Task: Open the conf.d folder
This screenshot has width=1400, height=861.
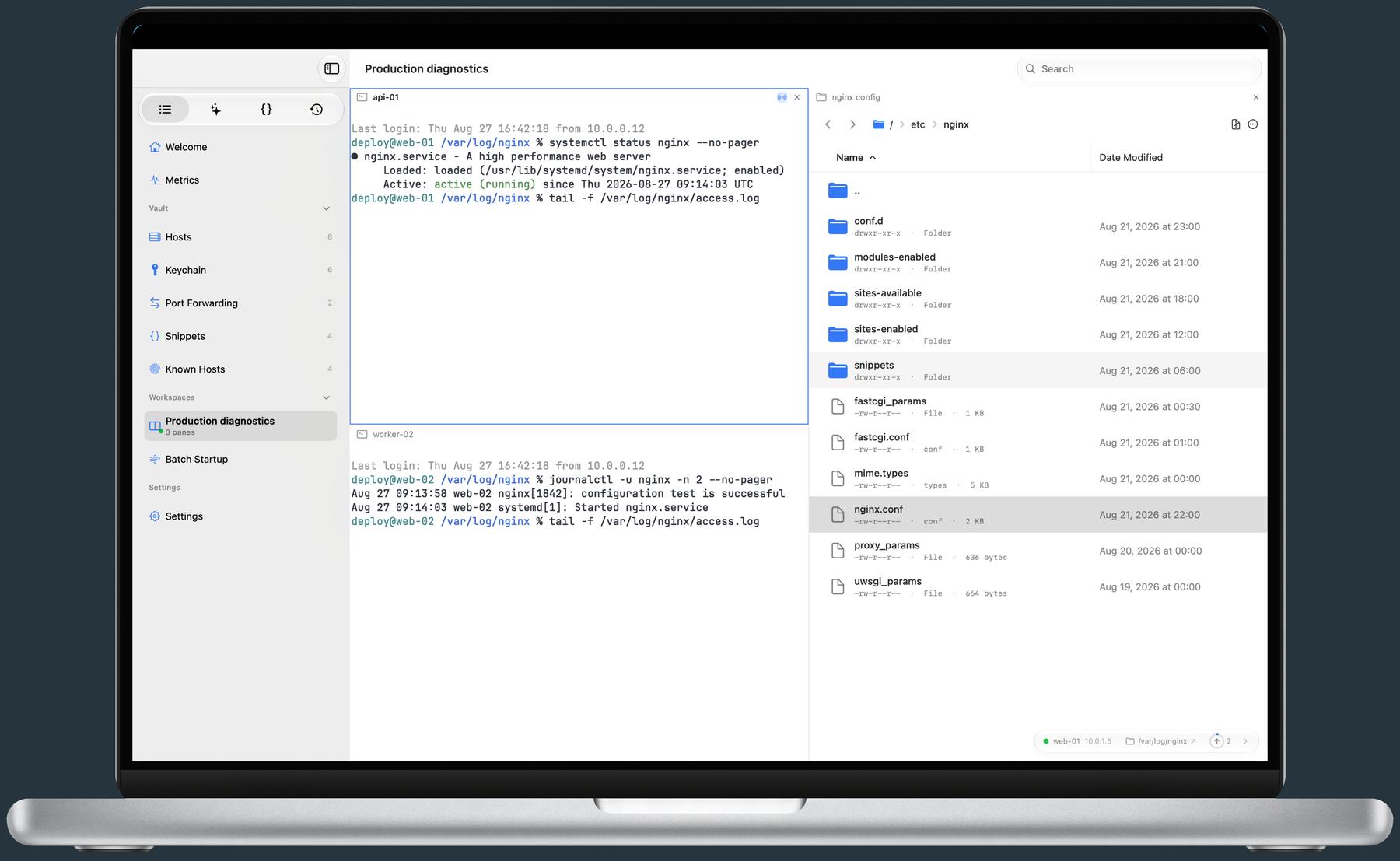Action: [x=1038, y=226]
